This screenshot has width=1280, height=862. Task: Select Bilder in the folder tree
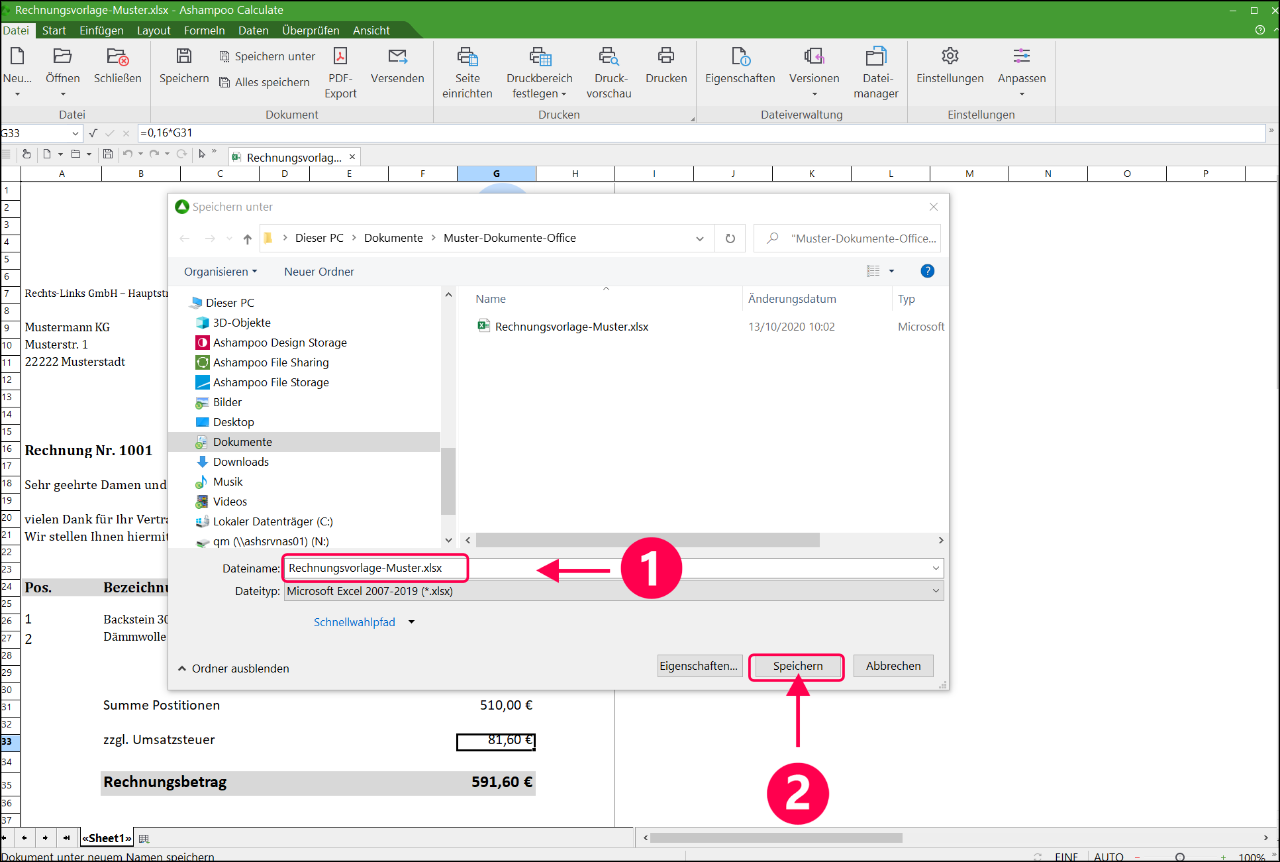227,402
